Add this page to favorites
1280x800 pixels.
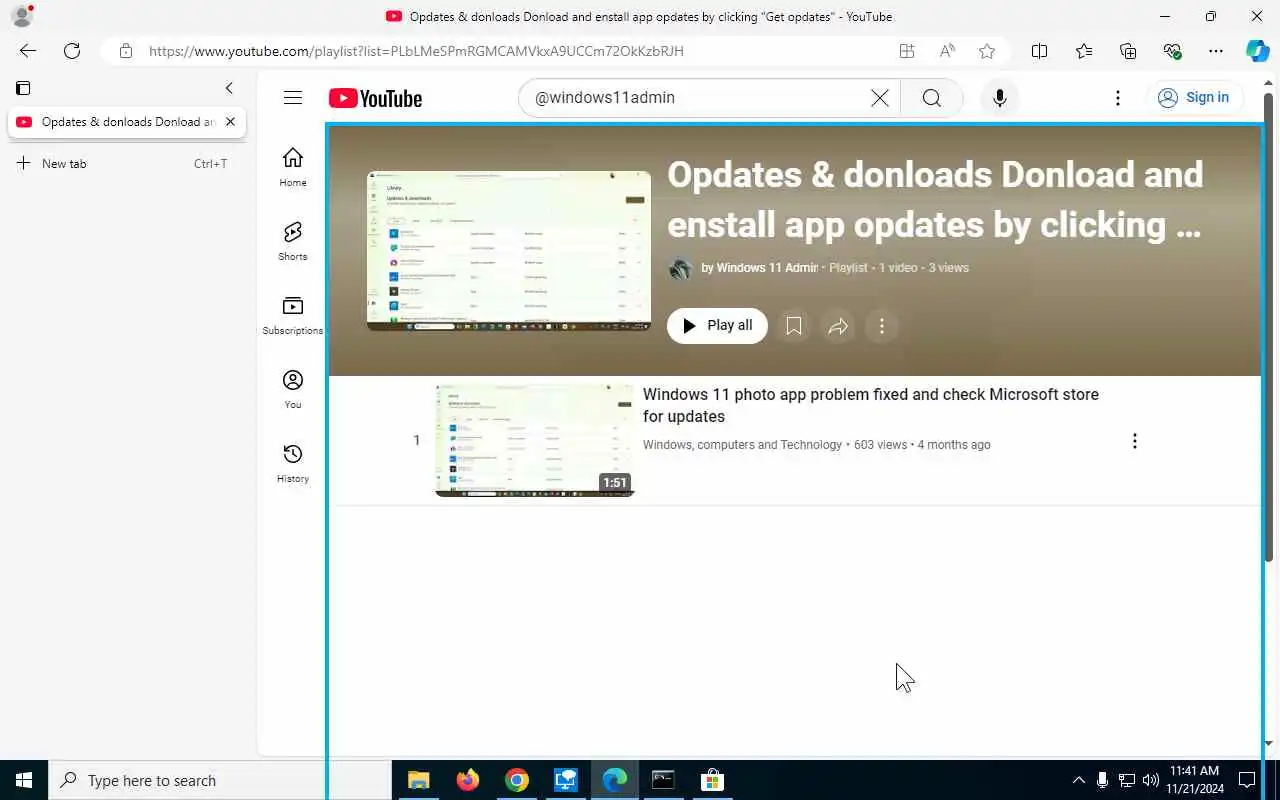(987, 51)
